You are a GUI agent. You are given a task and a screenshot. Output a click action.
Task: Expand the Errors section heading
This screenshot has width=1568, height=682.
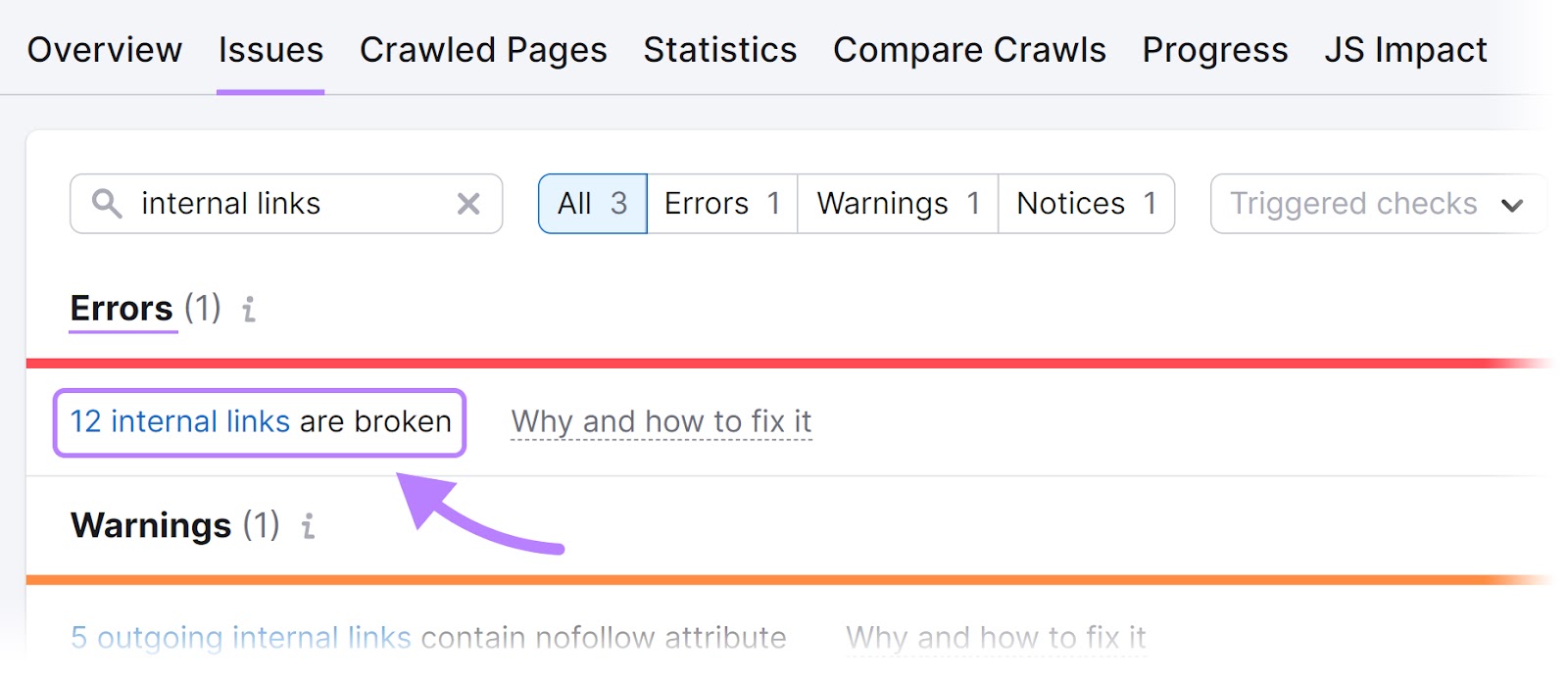(x=121, y=308)
